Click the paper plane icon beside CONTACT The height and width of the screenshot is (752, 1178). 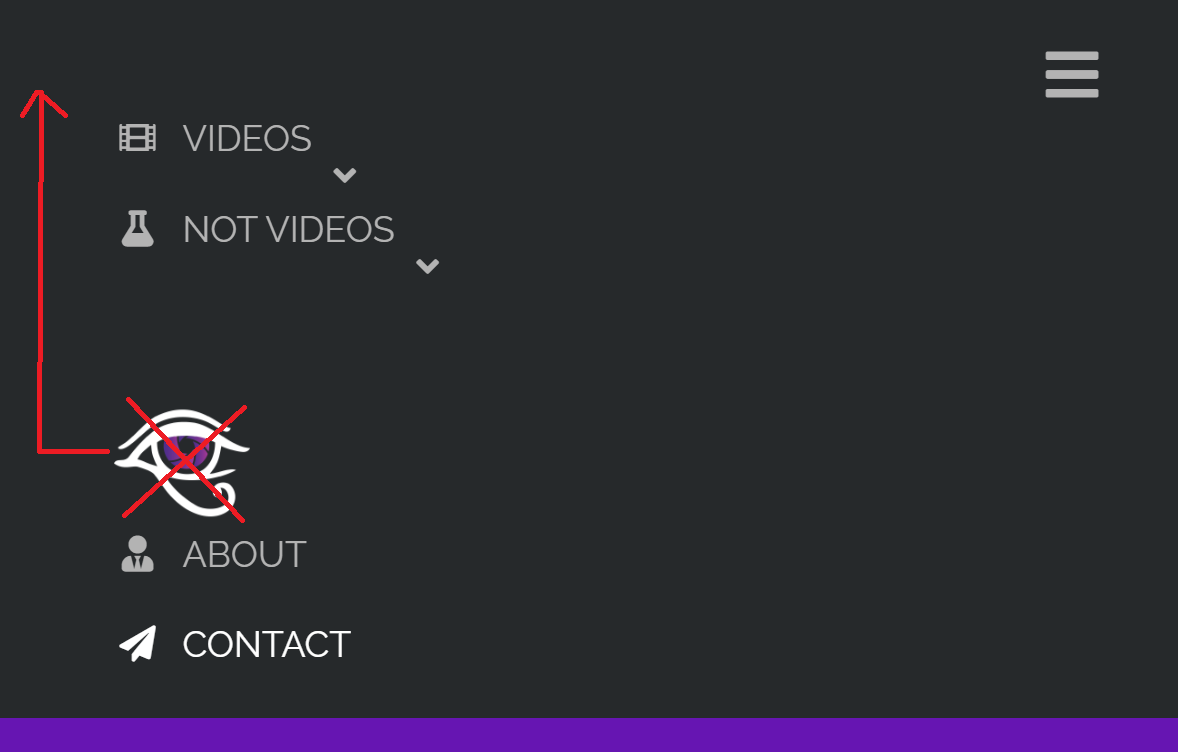pyautogui.click(x=137, y=644)
